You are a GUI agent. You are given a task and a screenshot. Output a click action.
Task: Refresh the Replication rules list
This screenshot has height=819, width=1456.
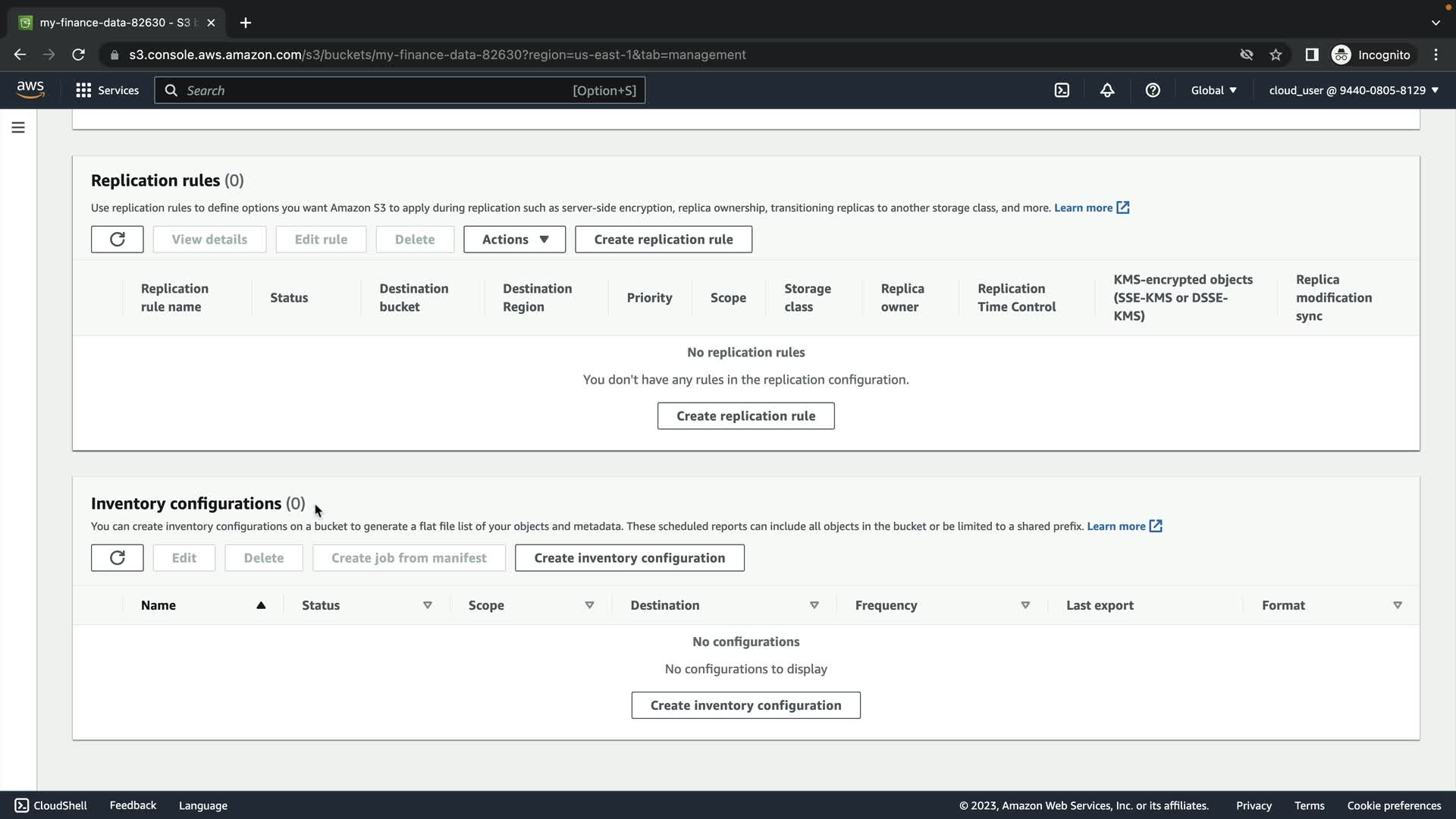(117, 240)
